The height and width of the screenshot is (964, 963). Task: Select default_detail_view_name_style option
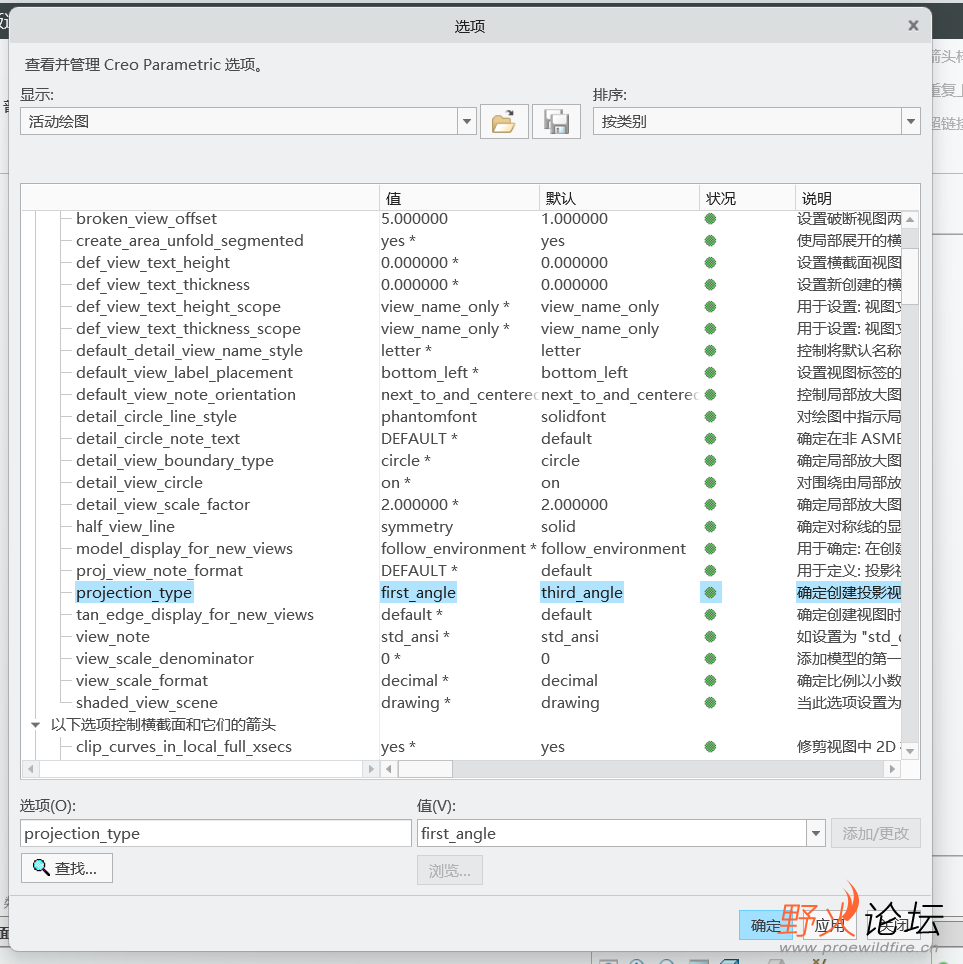[x=189, y=351]
